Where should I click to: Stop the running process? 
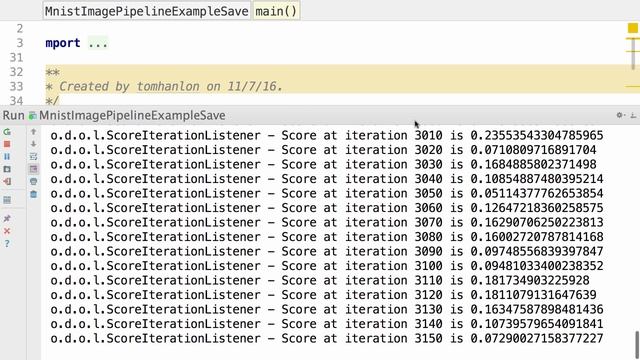(x=7, y=144)
